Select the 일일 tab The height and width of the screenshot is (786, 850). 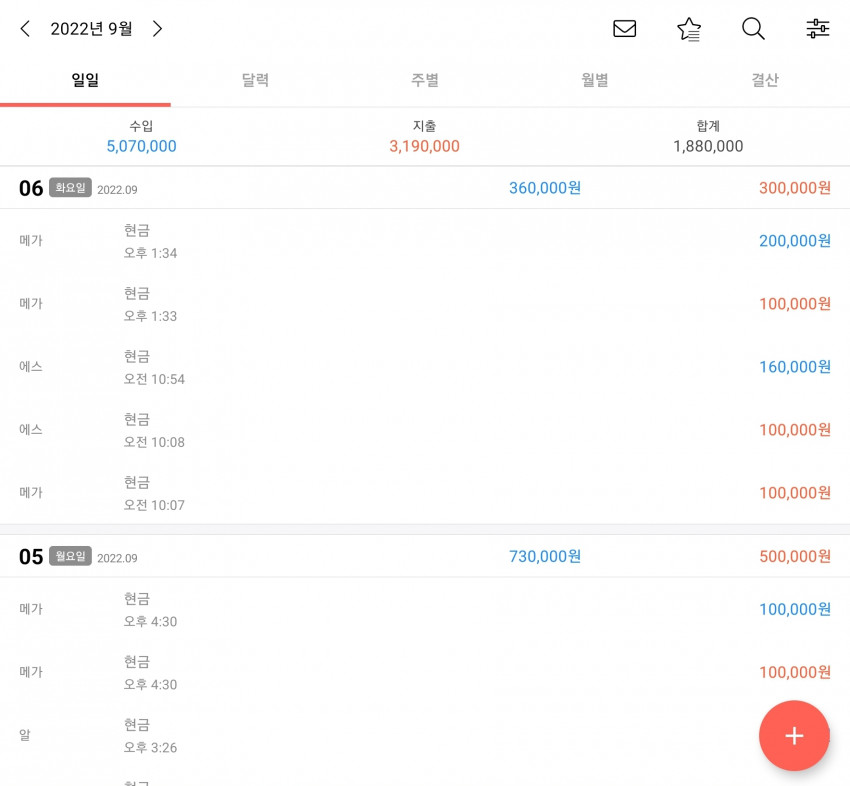click(x=85, y=80)
